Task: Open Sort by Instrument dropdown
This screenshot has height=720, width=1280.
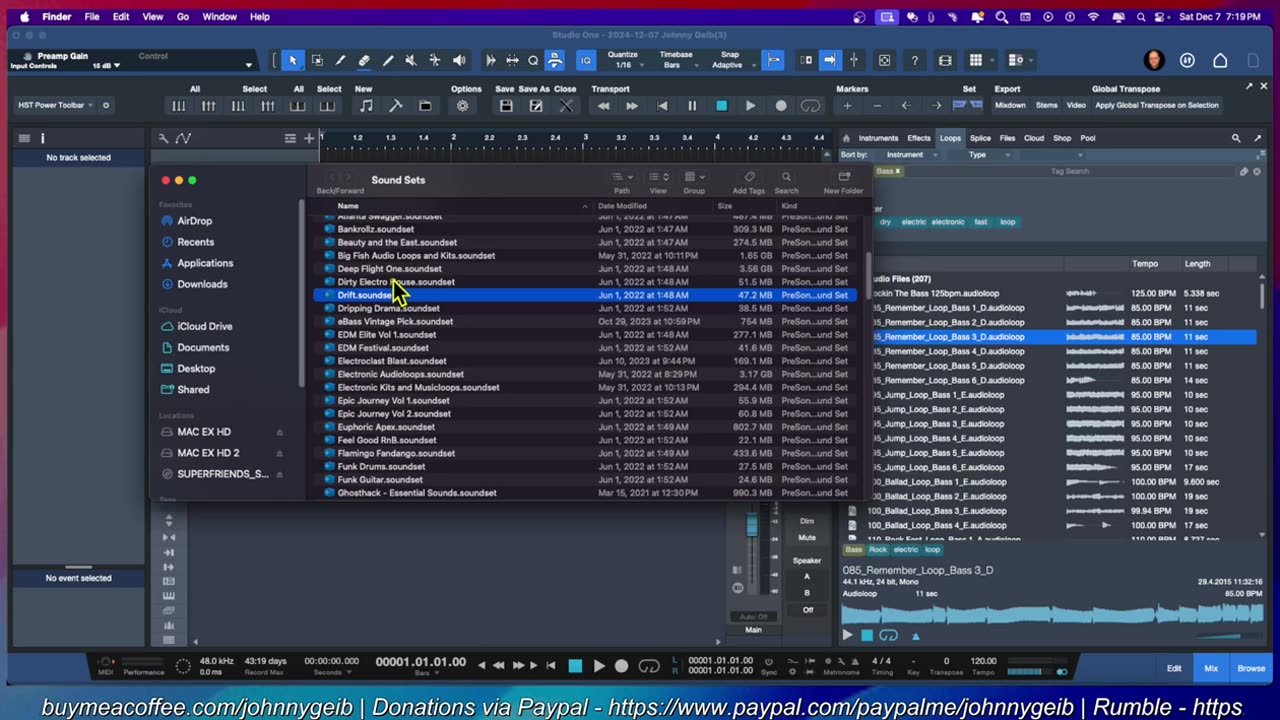Action: coord(911,155)
